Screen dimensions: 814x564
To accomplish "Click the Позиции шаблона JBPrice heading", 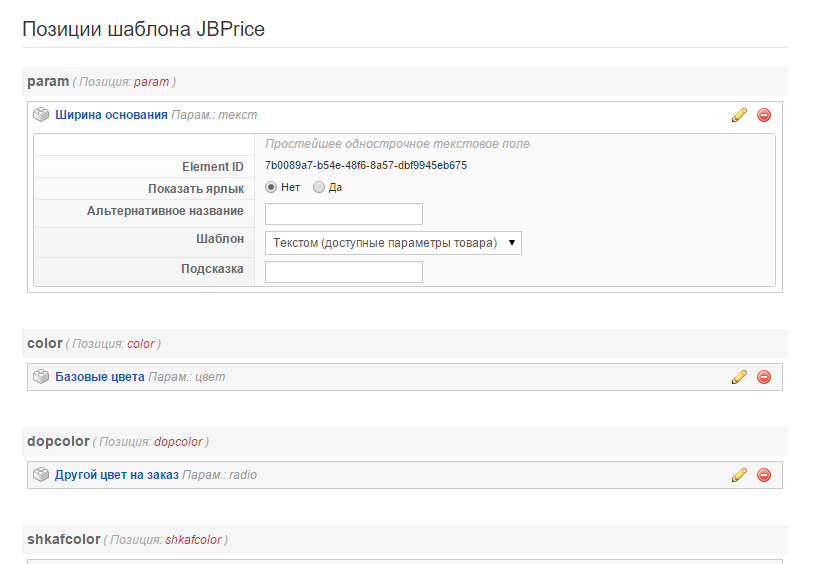I will (143, 29).
